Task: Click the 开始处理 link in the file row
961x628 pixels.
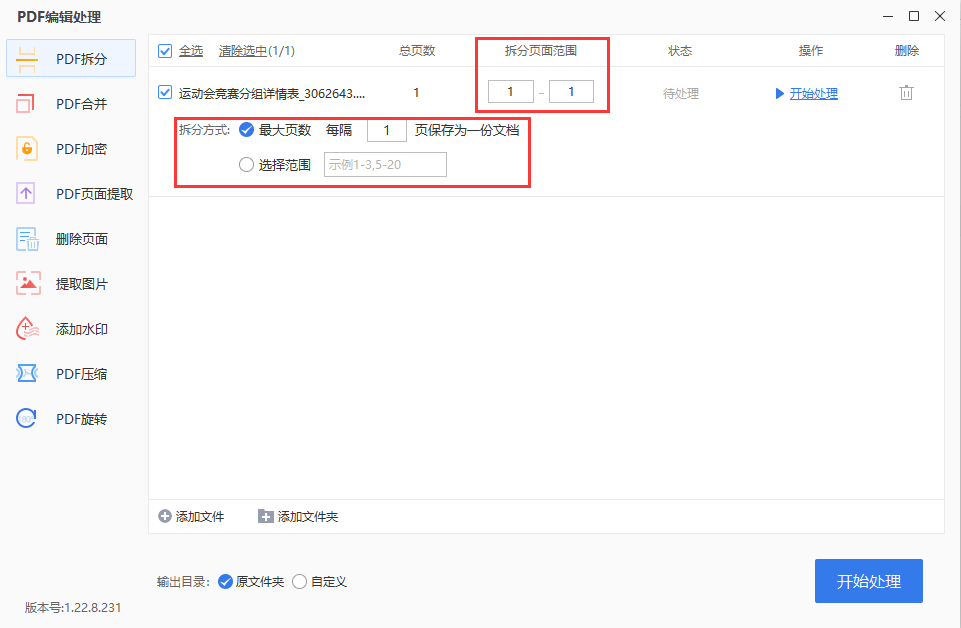Action: coord(813,94)
